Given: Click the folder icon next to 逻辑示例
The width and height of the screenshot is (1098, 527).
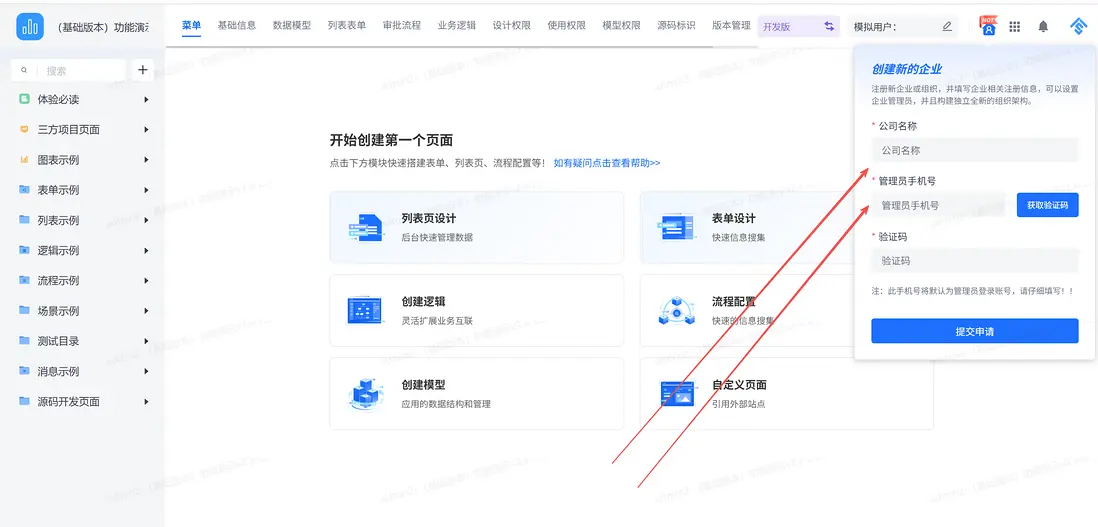Looking at the screenshot, I should (25, 251).
